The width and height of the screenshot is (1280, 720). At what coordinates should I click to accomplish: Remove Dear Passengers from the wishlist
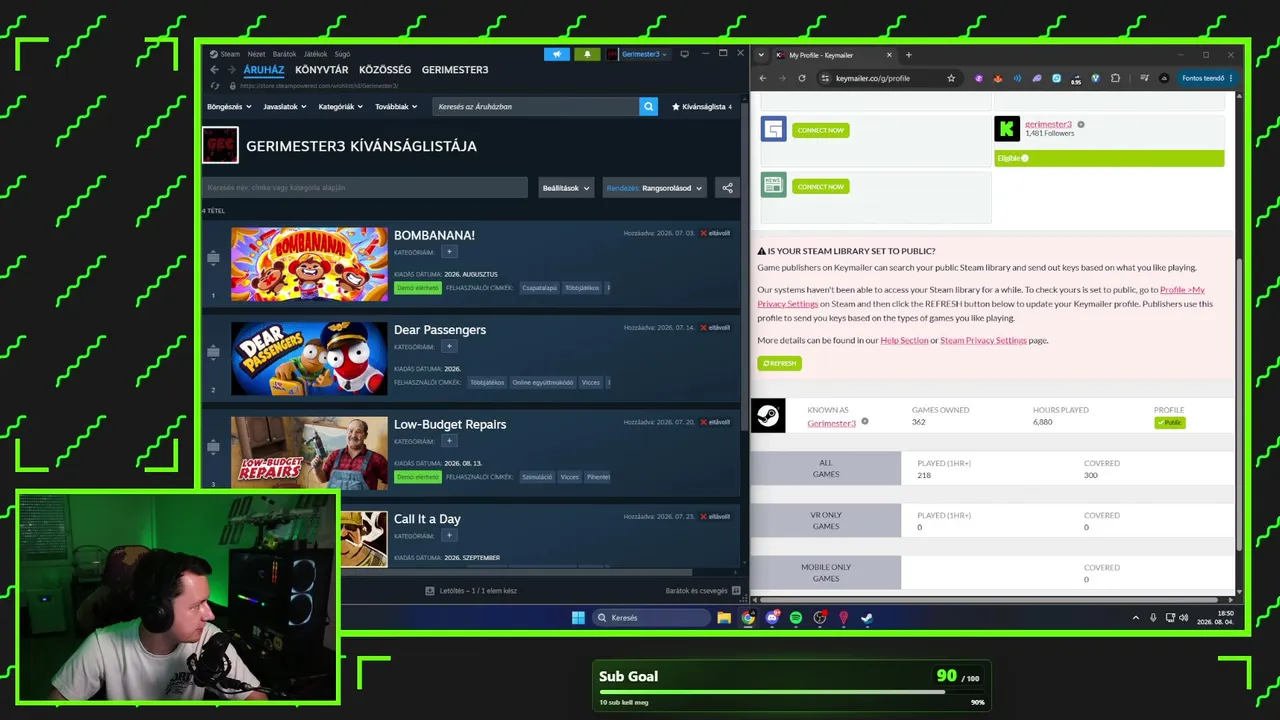tap(715, 328)
